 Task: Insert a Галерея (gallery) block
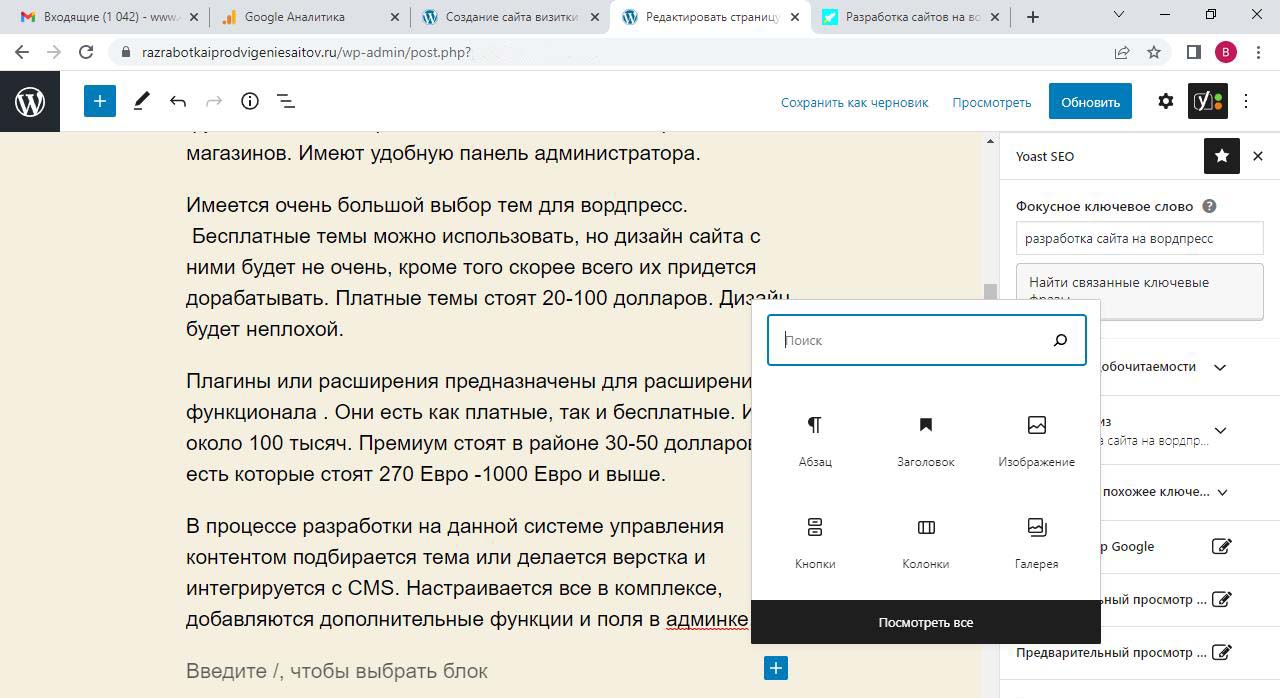tap(1036, 542)
